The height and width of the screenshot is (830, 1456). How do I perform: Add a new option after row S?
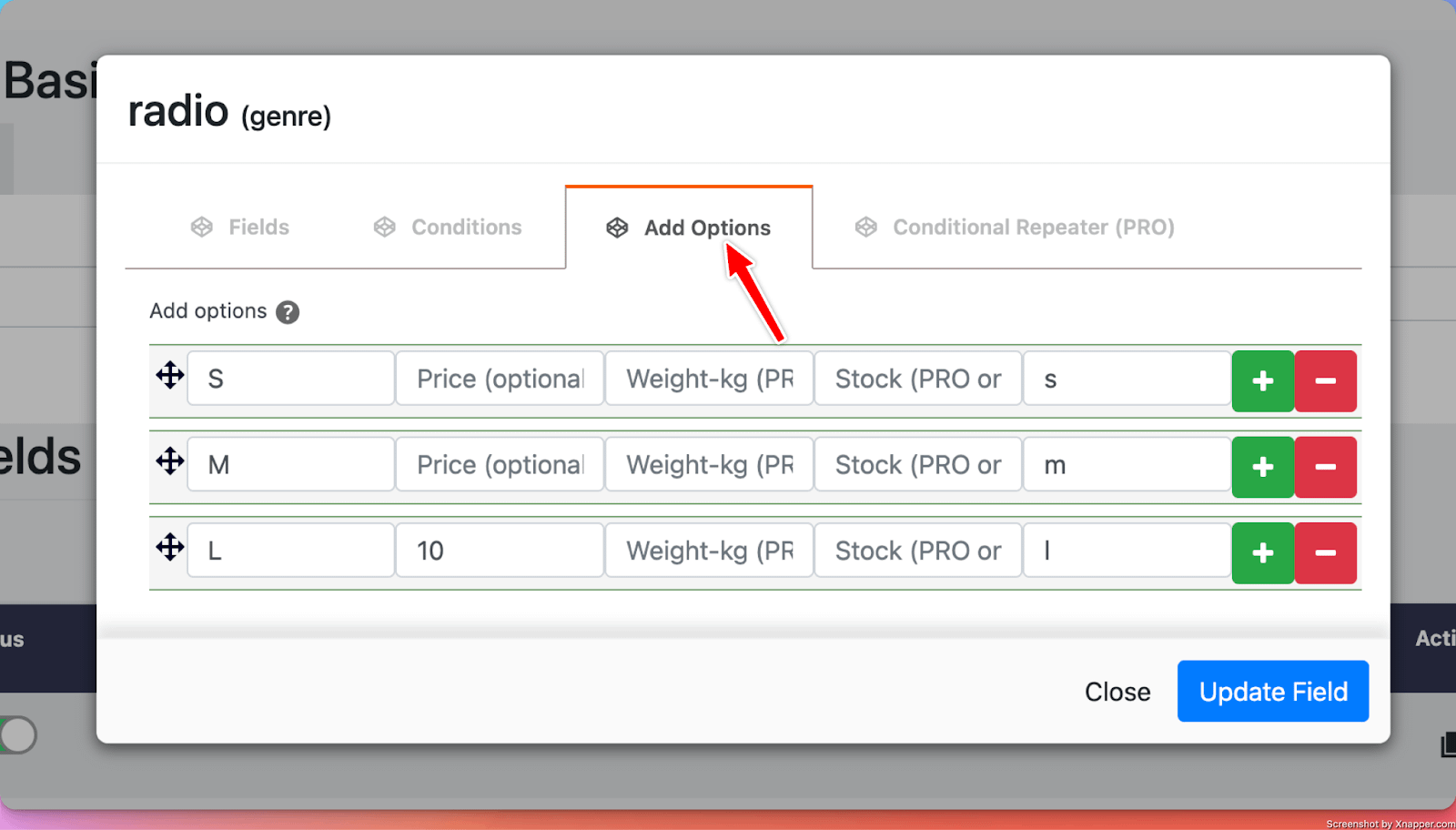pos(1262,380)
